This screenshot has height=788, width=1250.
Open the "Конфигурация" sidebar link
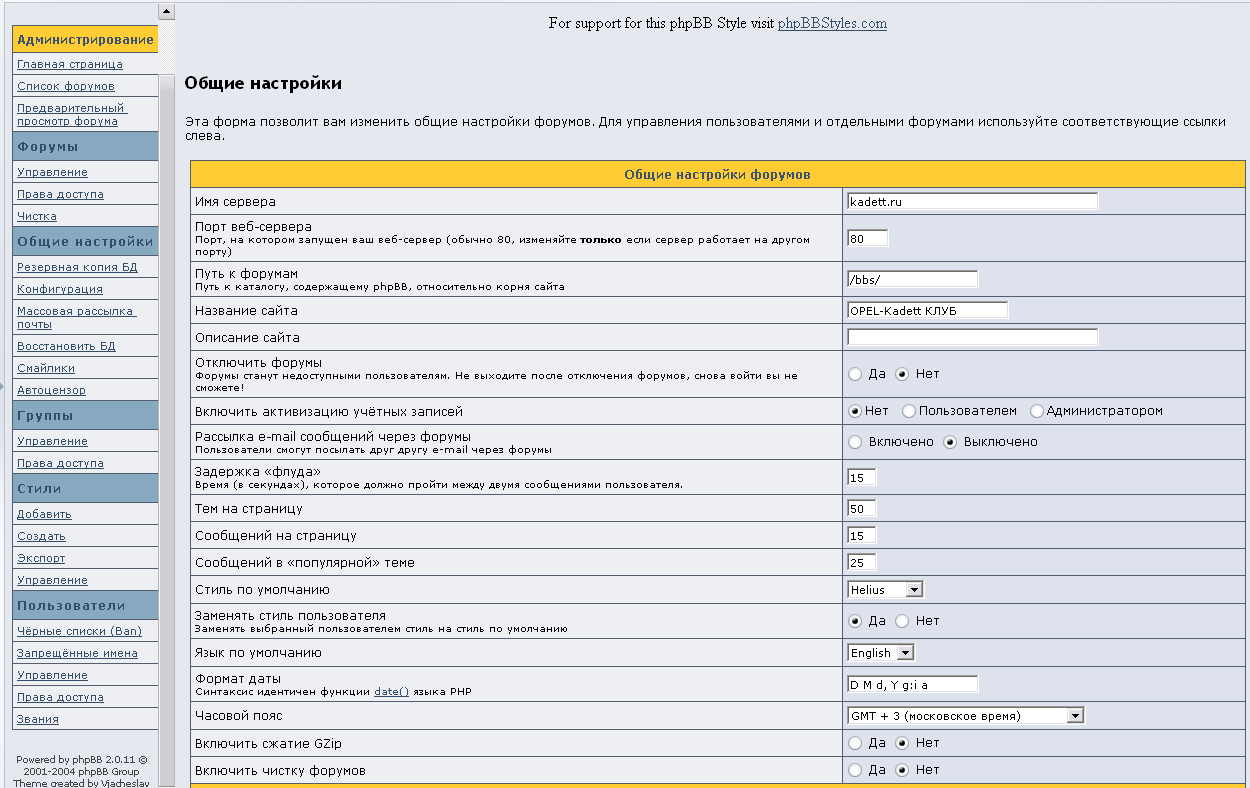pos(60,289)
